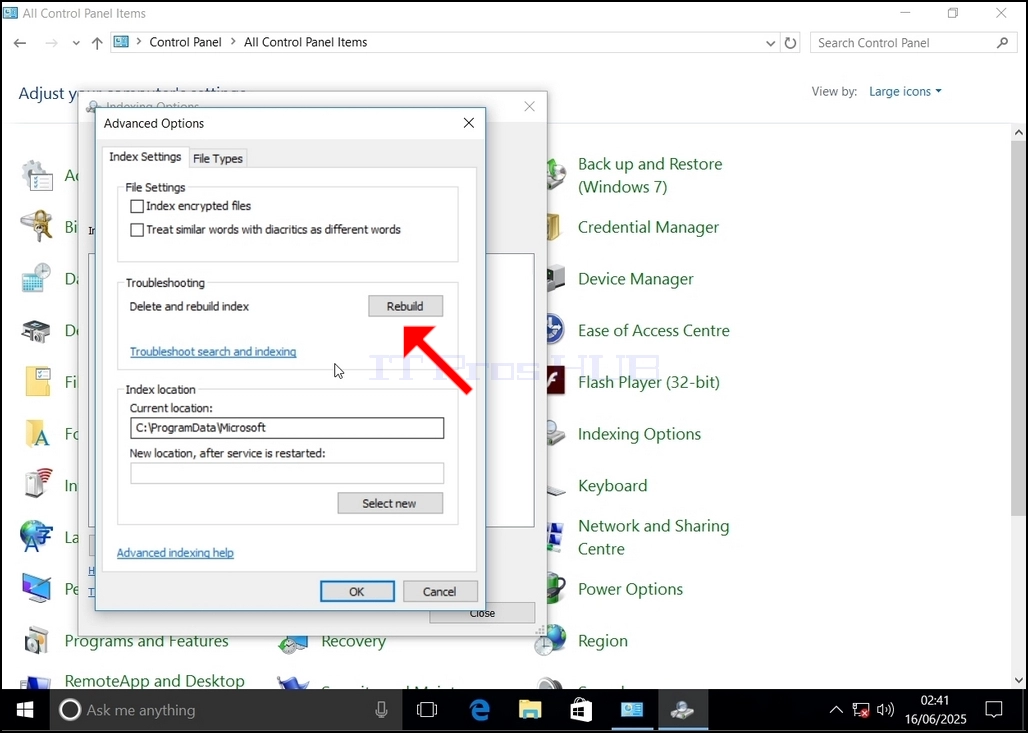Click the Cortana Ask me anything box
The height and width of the screenshot is (733, 1028).
[228, 710]
